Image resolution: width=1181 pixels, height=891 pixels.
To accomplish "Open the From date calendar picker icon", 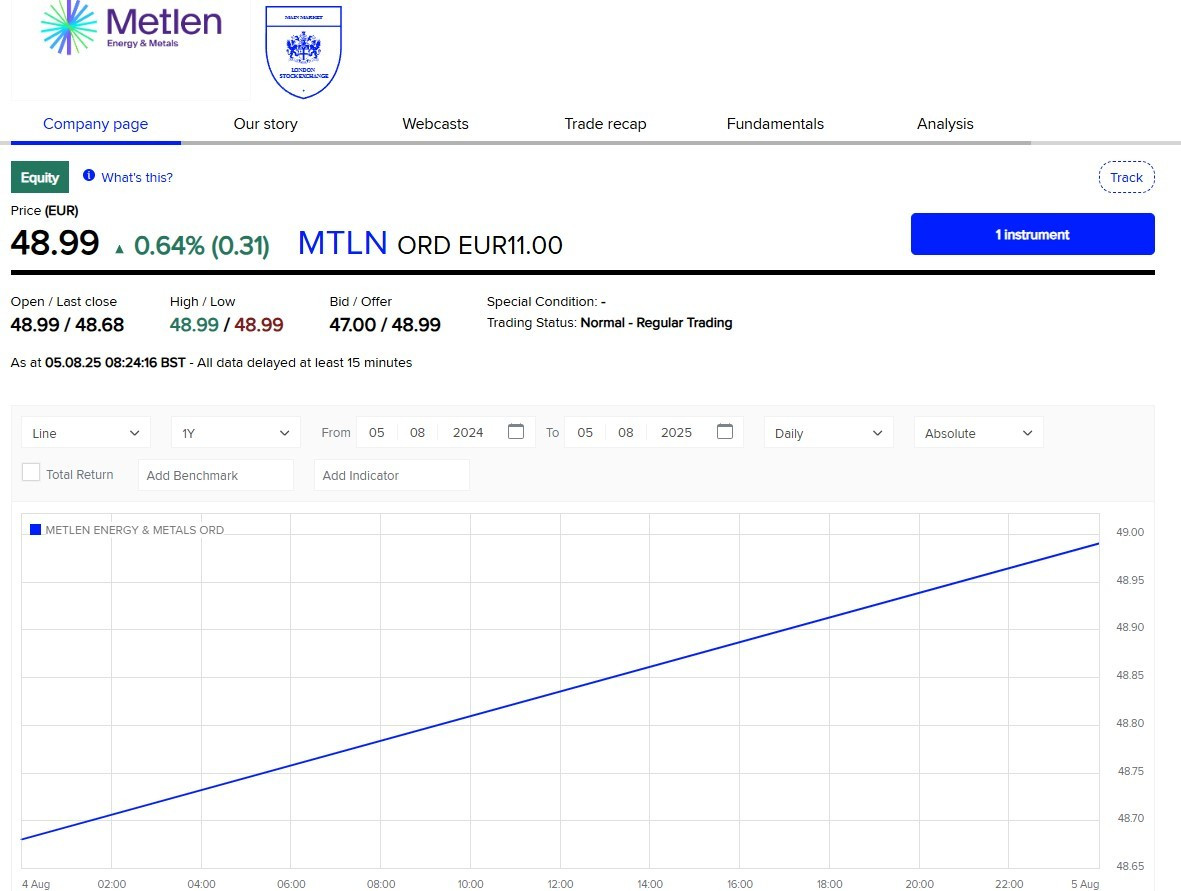I will (516, 432).
